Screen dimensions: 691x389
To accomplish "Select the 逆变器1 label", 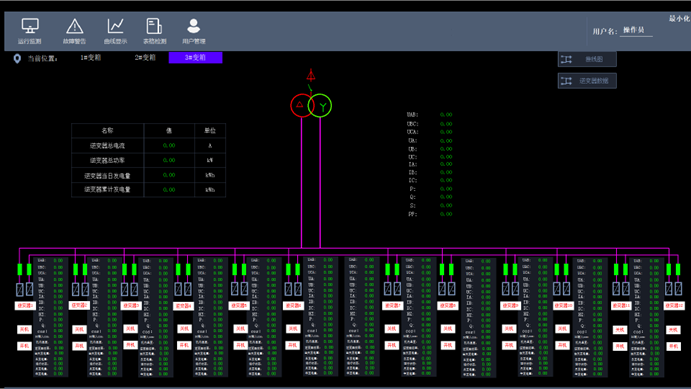I will click(25, 305).
